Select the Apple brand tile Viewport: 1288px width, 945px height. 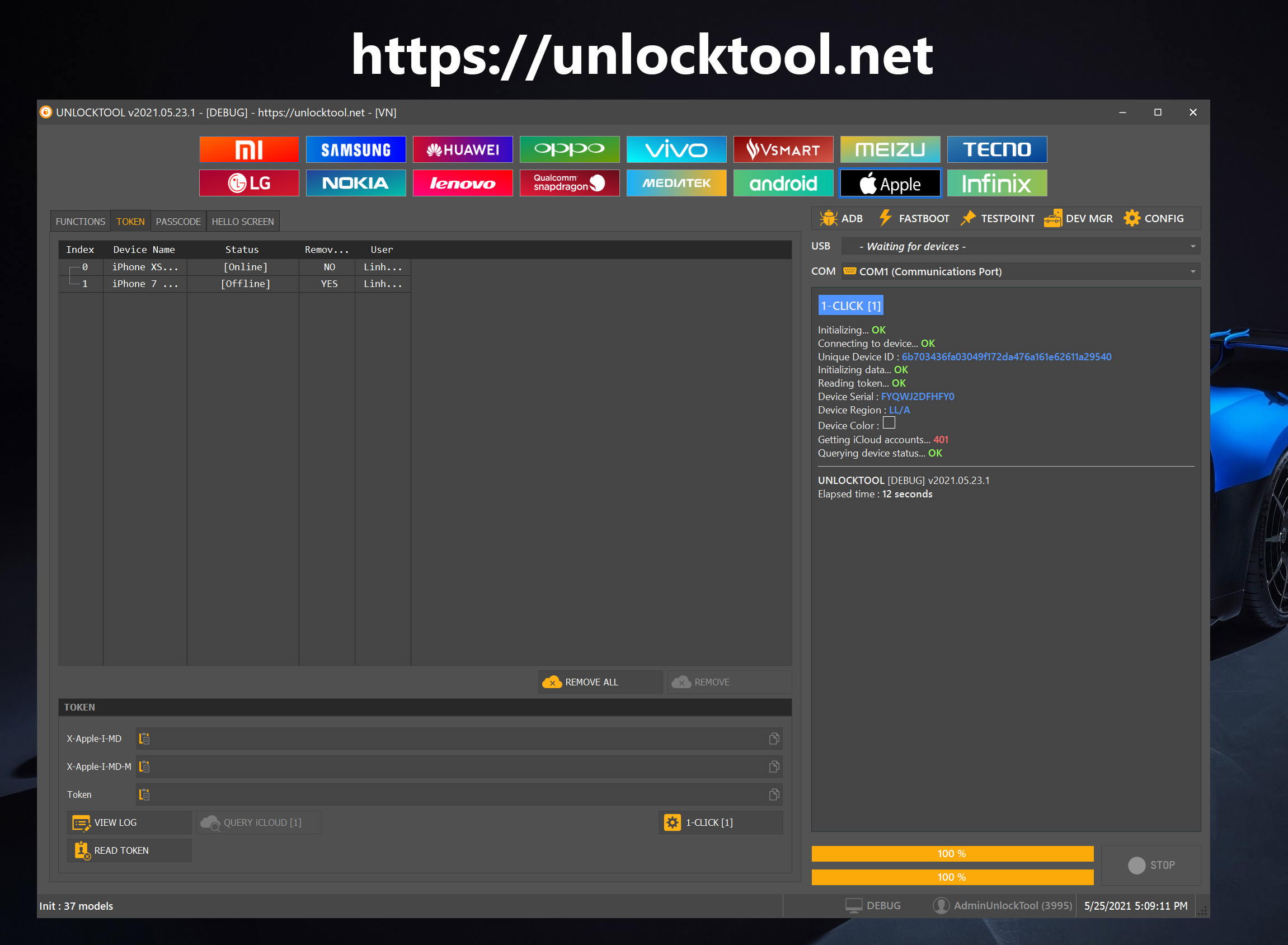coord(890,183)
